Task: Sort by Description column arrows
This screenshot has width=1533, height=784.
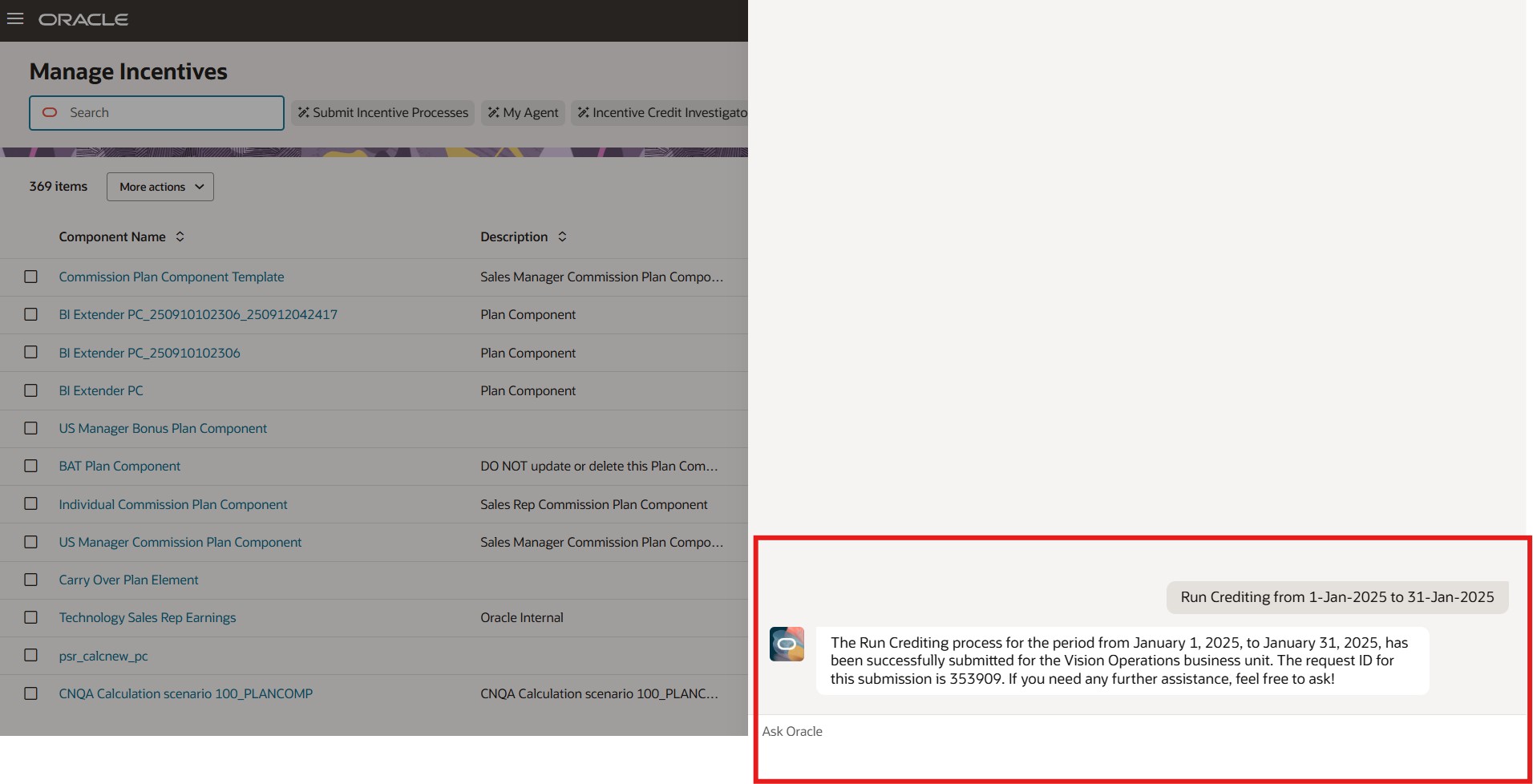Action: (x=563, y=236)
